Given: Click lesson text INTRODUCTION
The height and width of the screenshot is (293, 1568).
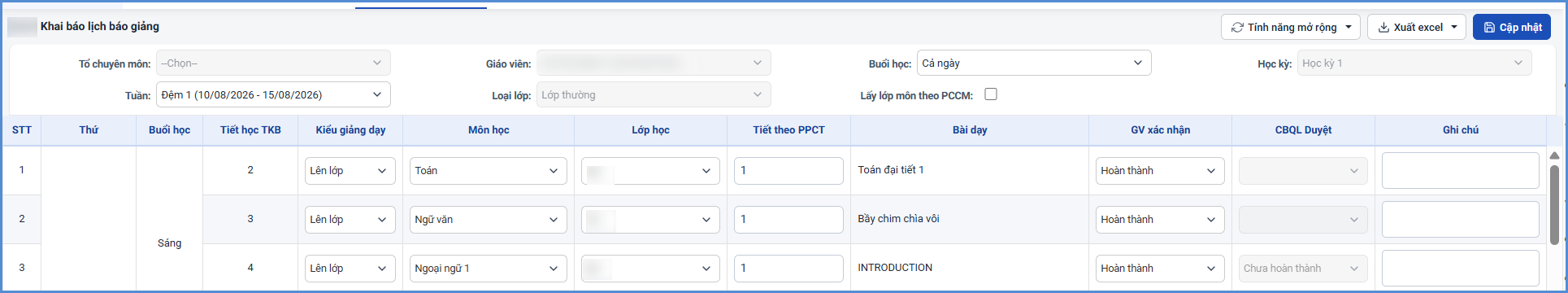Looking at the screenshot, I should [895, 268].
